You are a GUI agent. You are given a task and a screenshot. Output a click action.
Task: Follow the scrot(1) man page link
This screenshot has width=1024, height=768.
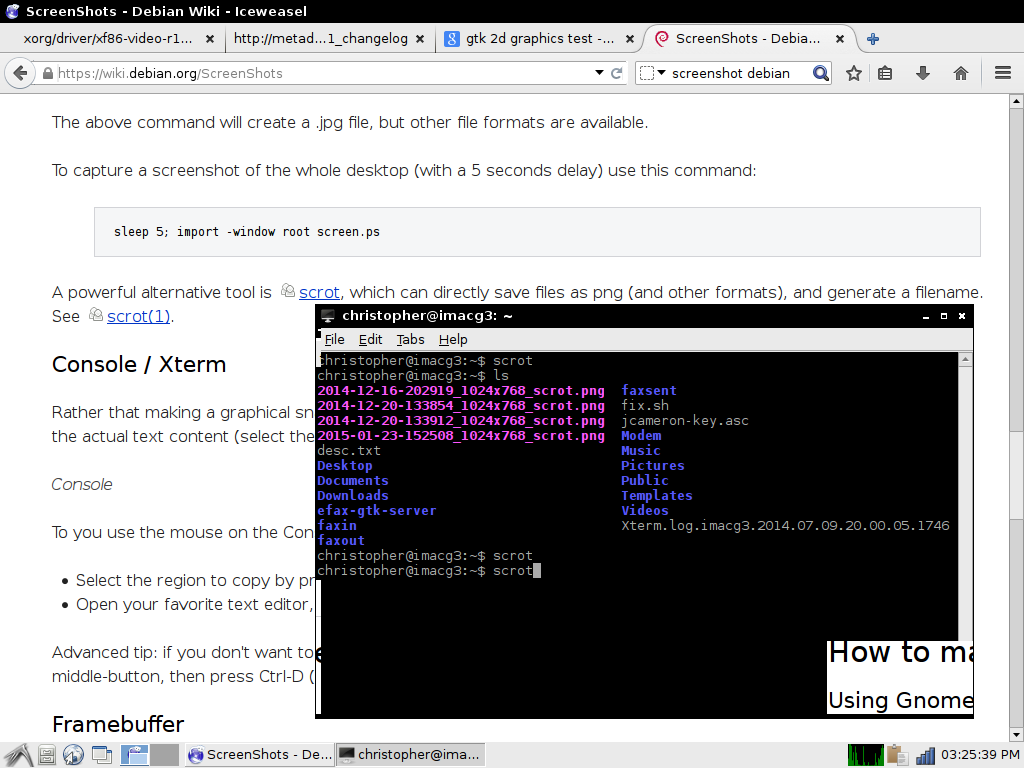(x=139, y=316)
